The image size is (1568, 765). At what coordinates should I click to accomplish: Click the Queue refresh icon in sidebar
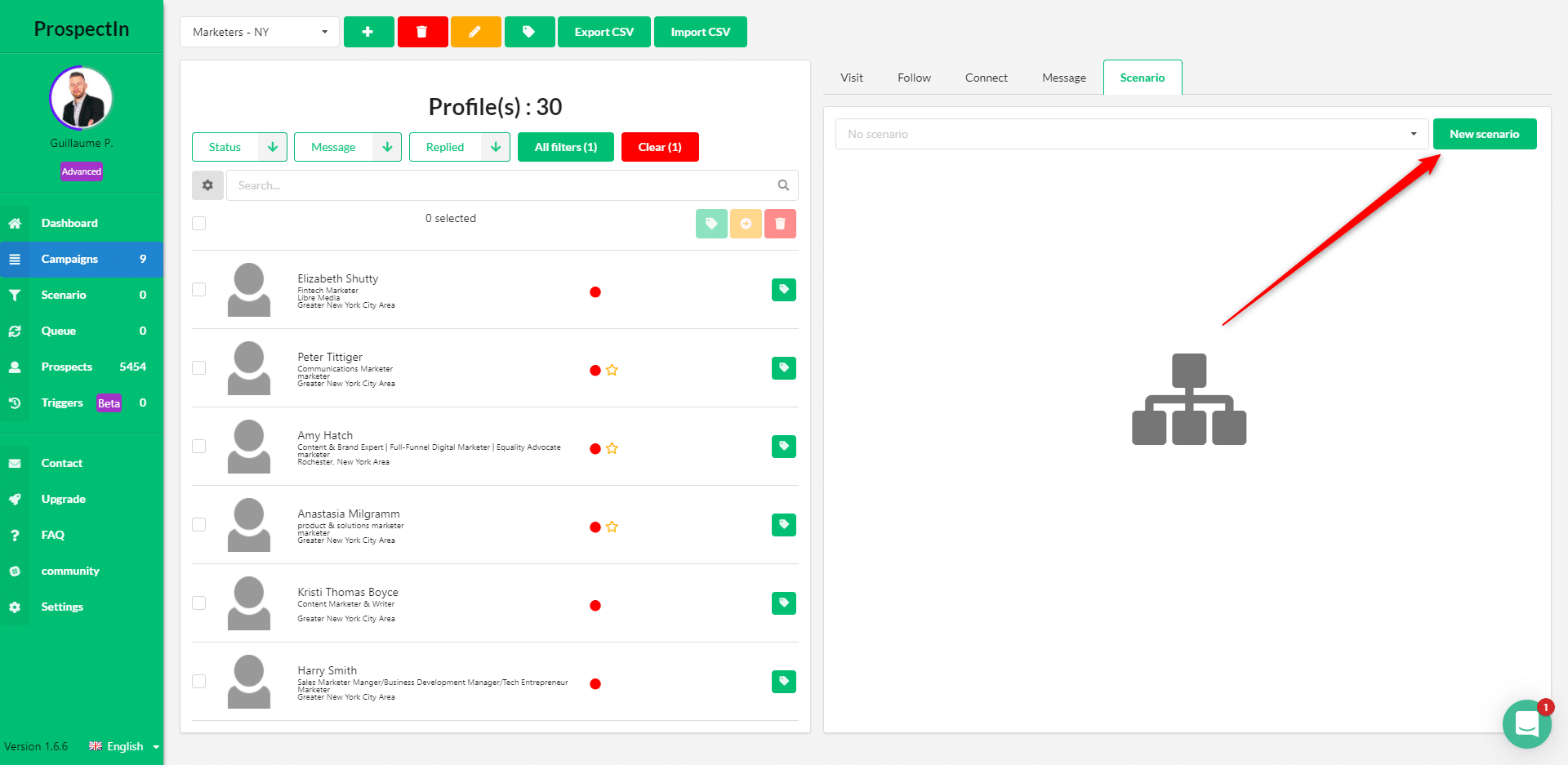pyautogui.click(x=15, y=331)
